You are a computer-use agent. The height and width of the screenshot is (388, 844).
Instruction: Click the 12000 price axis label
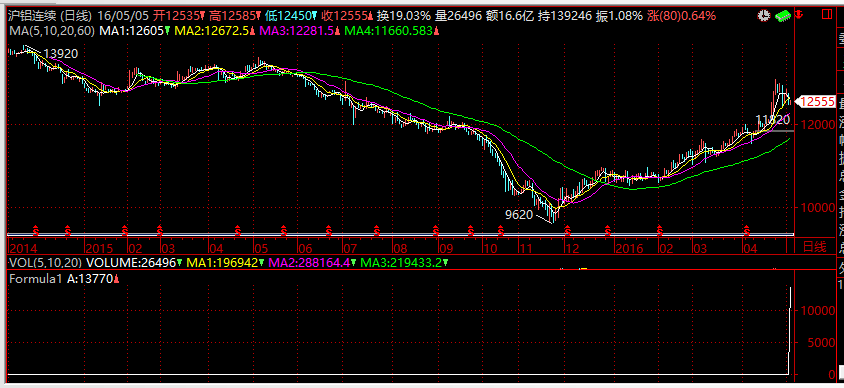pos(817,124)
